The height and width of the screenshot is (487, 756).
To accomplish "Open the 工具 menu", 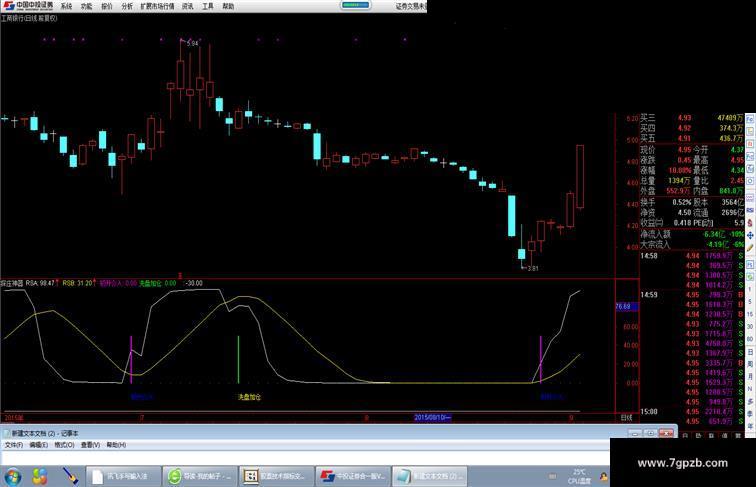I will 208,6.
